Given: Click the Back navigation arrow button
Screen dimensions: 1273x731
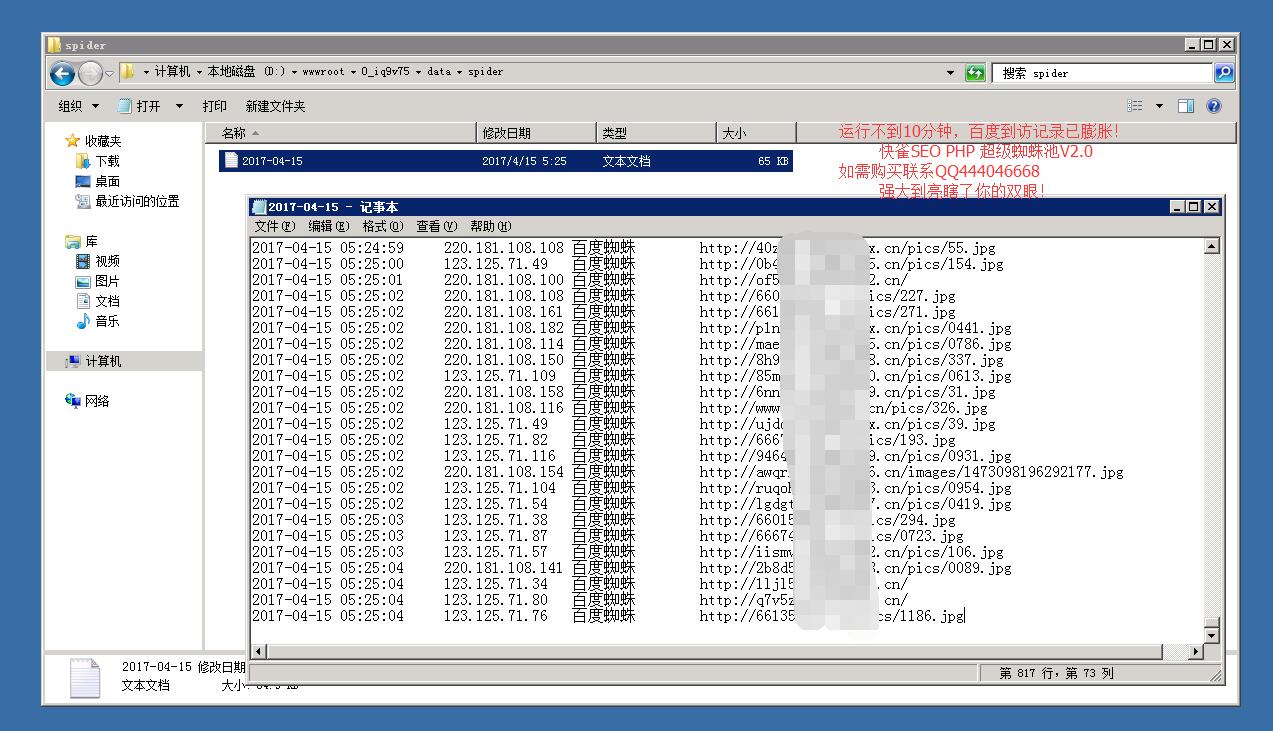Looking at the screenshot, I should pyautogui.click(x=62, y=73).
